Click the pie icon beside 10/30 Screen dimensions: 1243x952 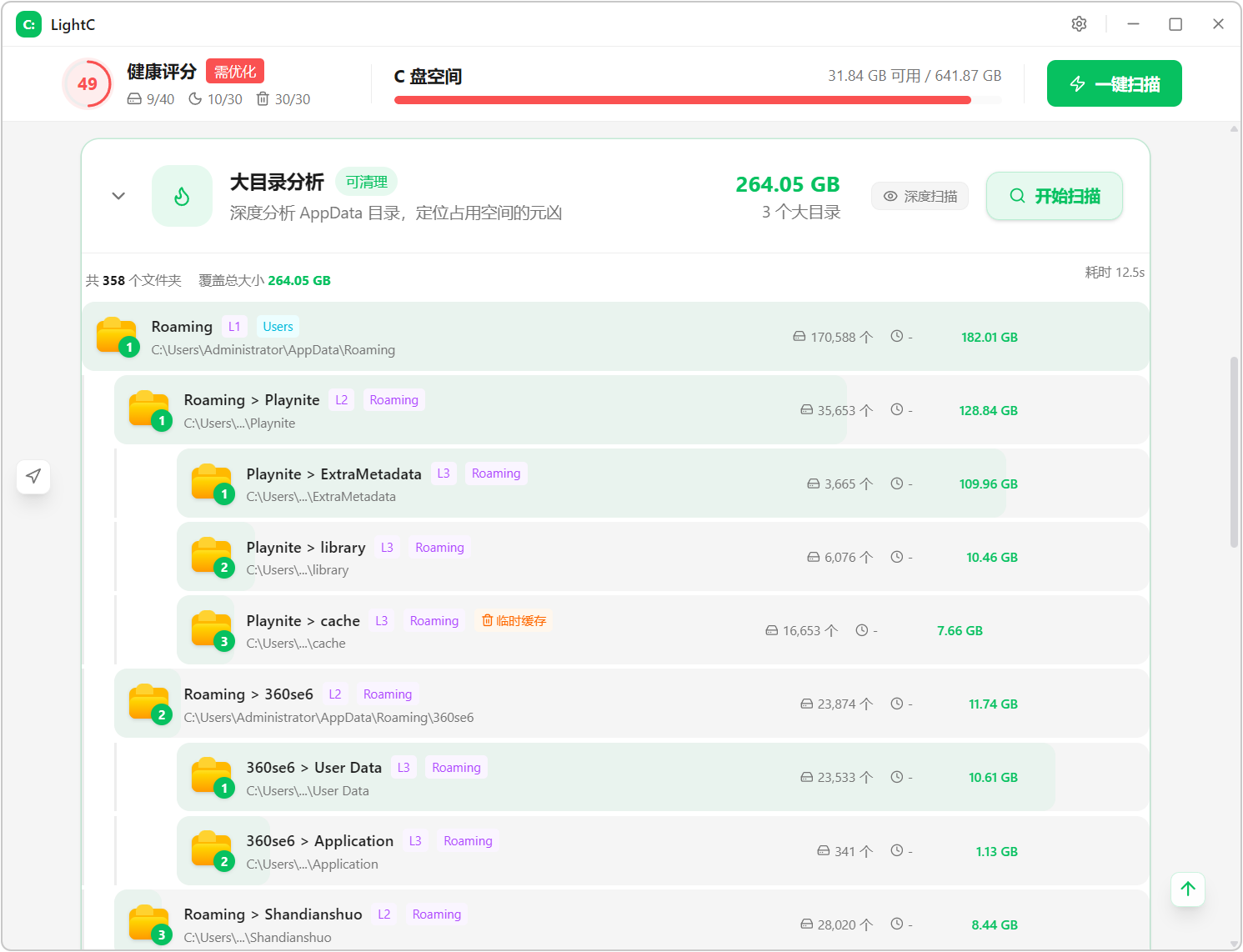pos(195,99)
